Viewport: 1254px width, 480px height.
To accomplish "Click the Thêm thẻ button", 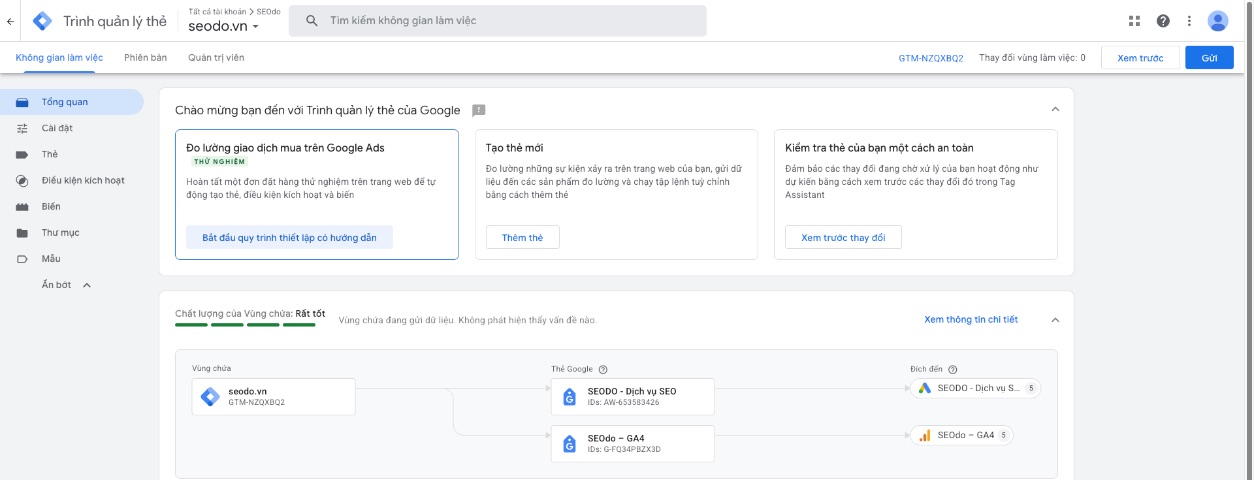I will (x=522, y=237).
